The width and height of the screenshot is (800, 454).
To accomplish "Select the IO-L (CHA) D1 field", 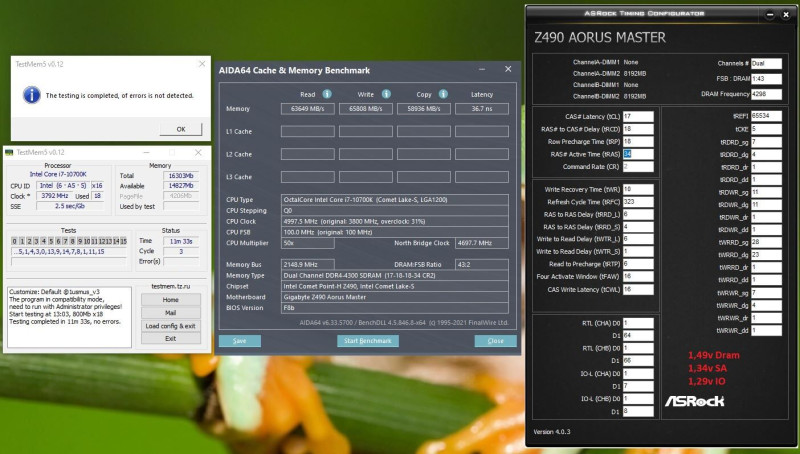I will coord(638,386).
